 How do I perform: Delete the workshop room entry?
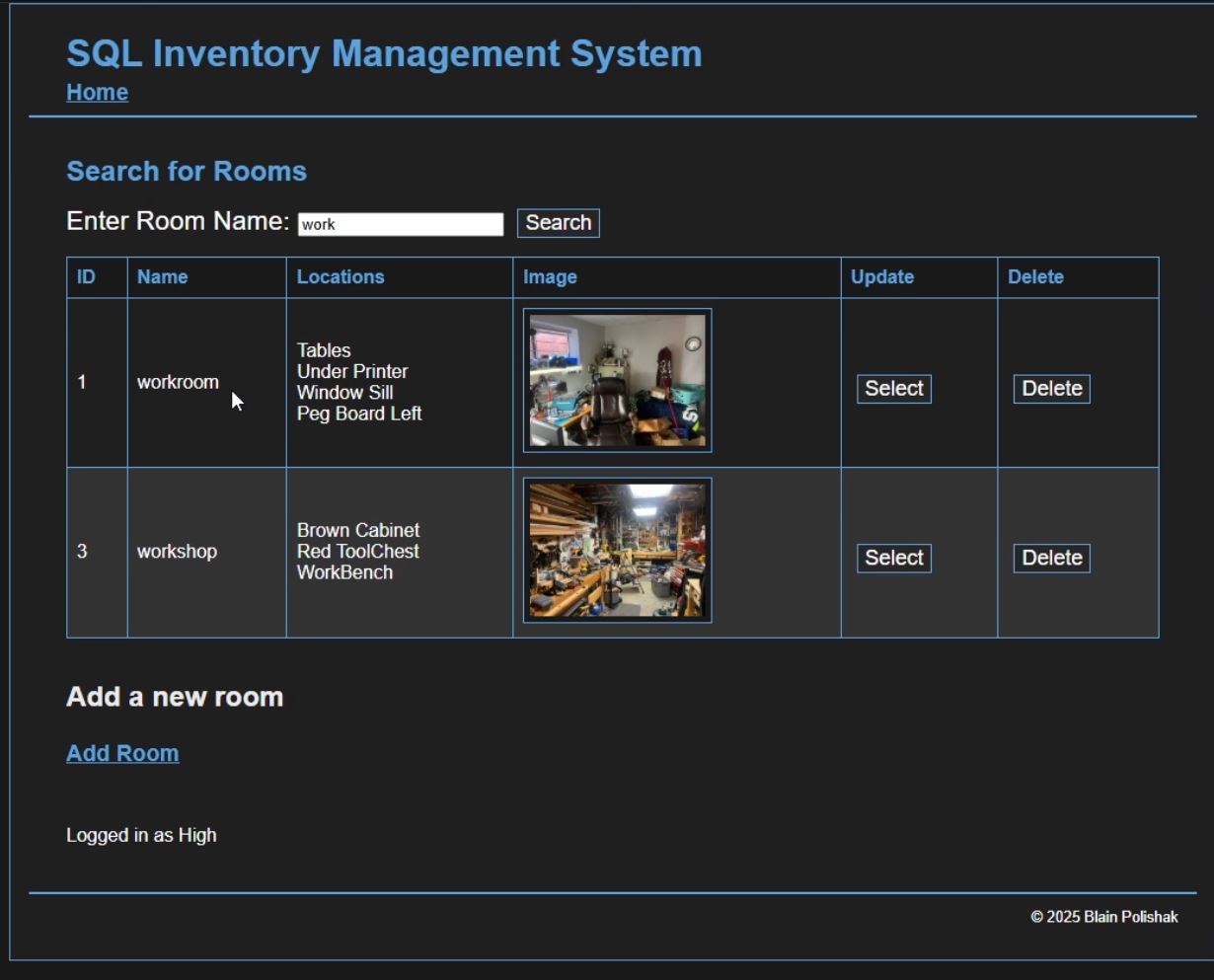(1051, 559)
